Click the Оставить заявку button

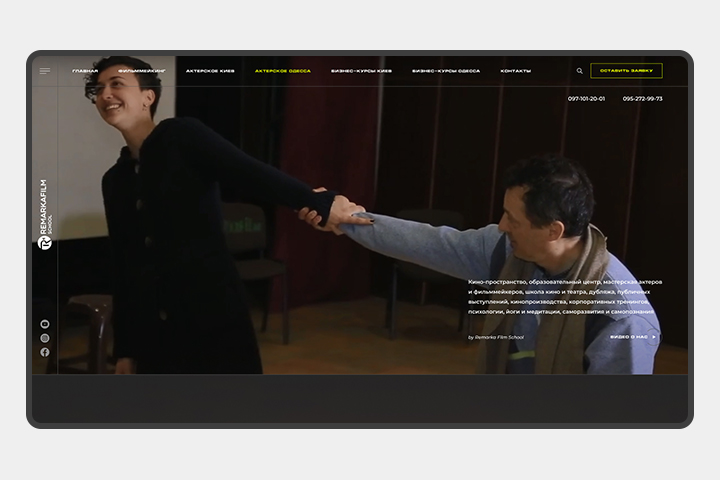coord(626,71)
